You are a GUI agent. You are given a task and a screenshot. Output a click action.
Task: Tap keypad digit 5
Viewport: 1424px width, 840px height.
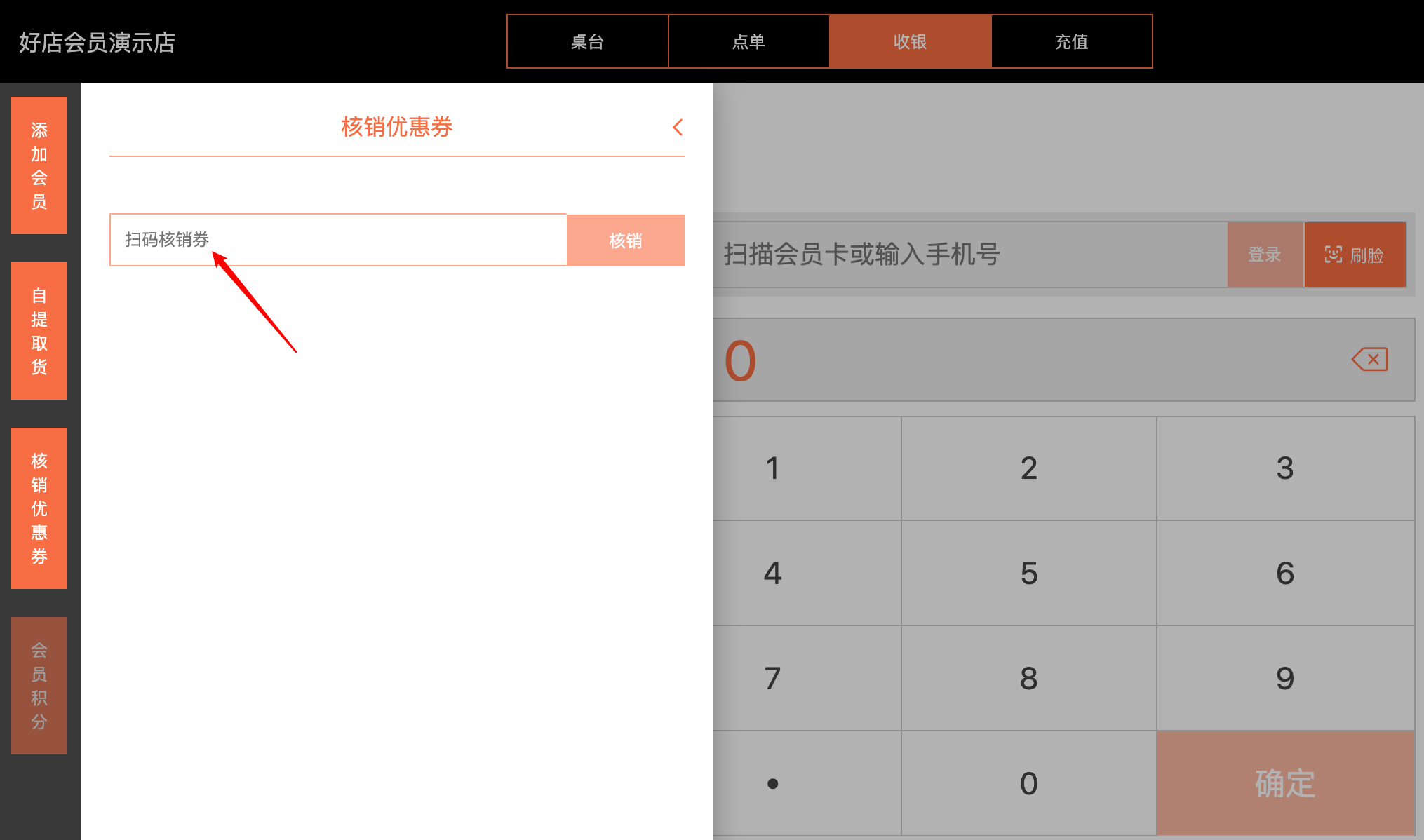pos(1029,573)
